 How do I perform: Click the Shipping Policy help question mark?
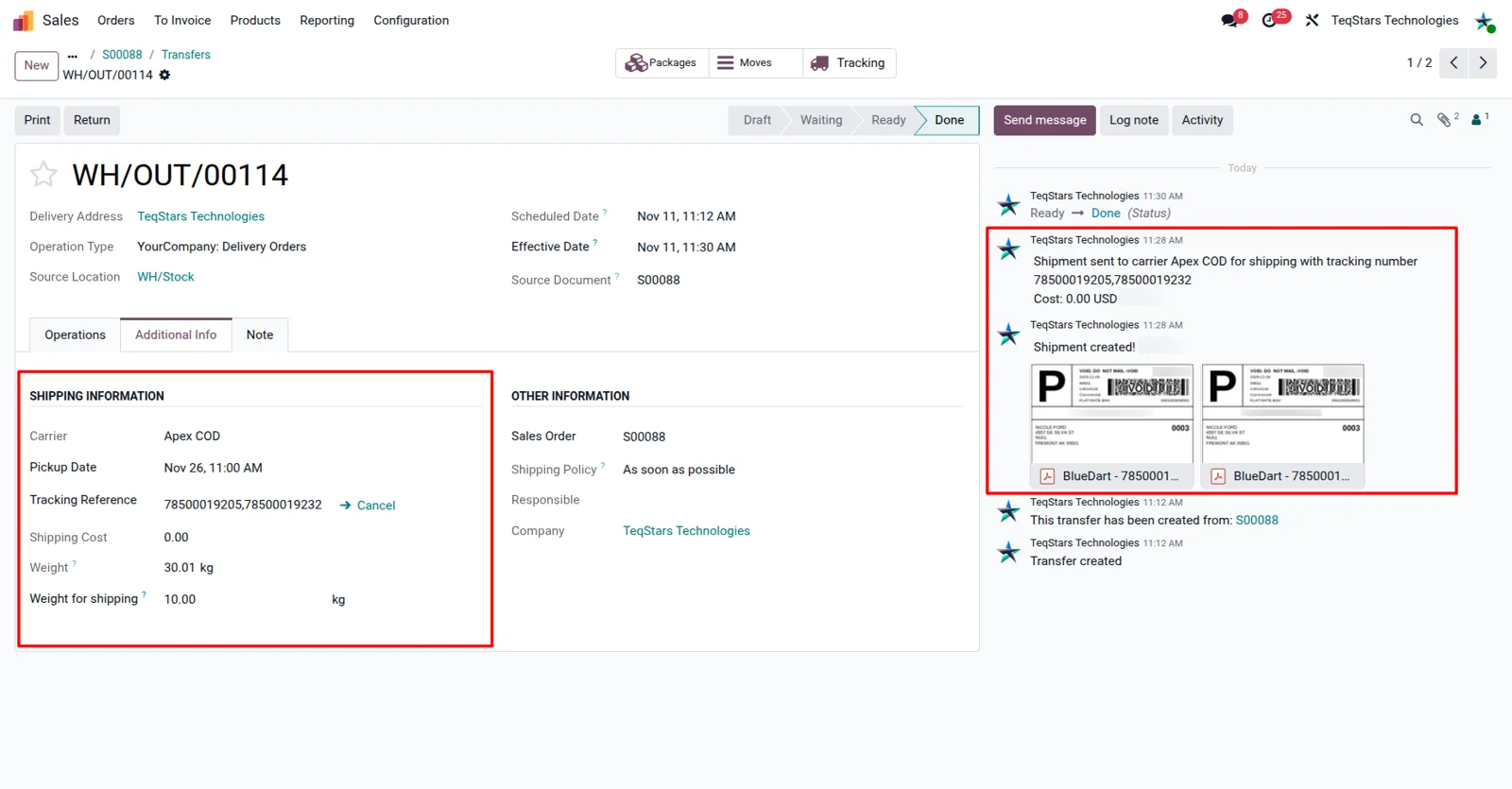coord(603,465)
